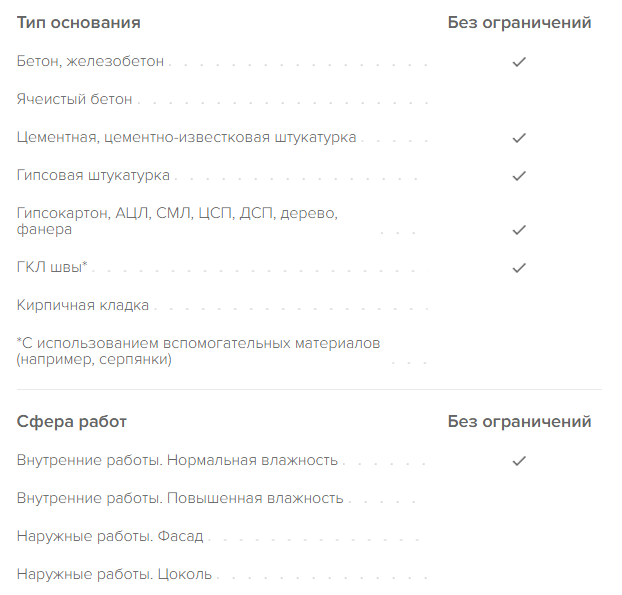Click checkmark for Внутренние работы. Нормальная влажность
This screenshot has width=622, height=595.
[519, 461]
